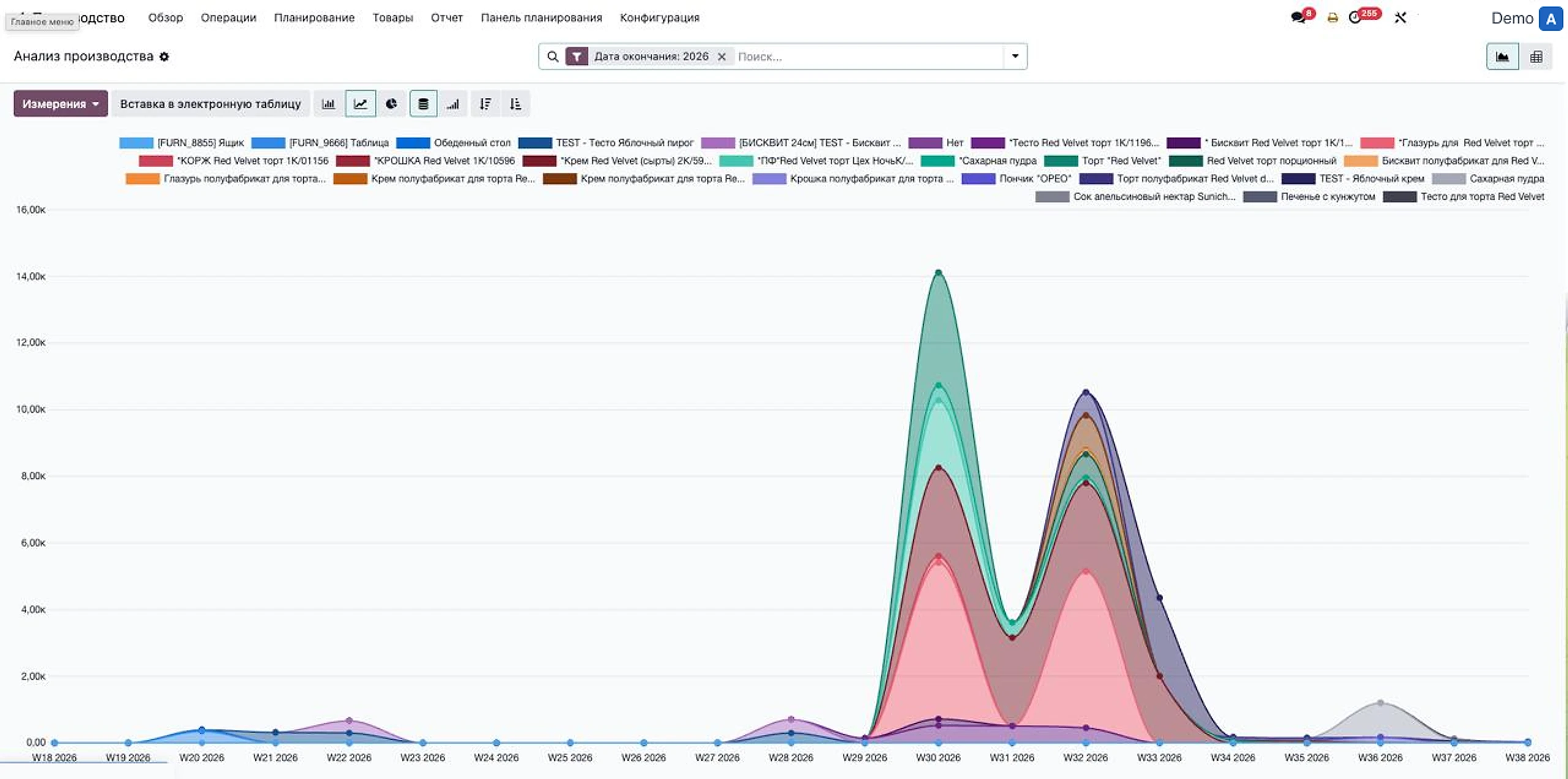Click Вставка в электронную таблицу button

tap(211, 103)
